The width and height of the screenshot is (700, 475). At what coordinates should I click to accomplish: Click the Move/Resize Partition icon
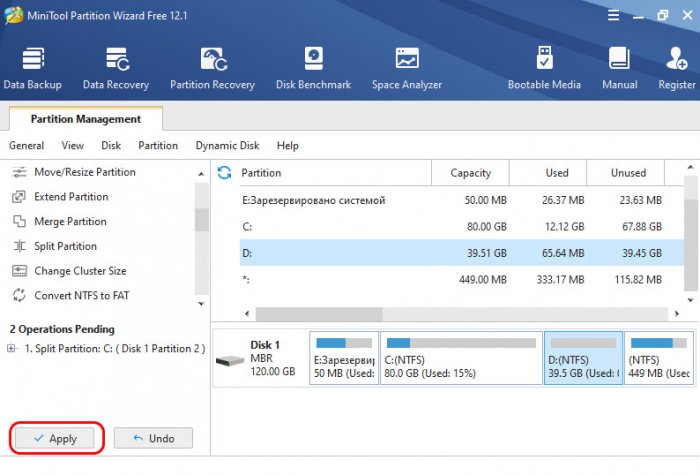tap(19, 172)
